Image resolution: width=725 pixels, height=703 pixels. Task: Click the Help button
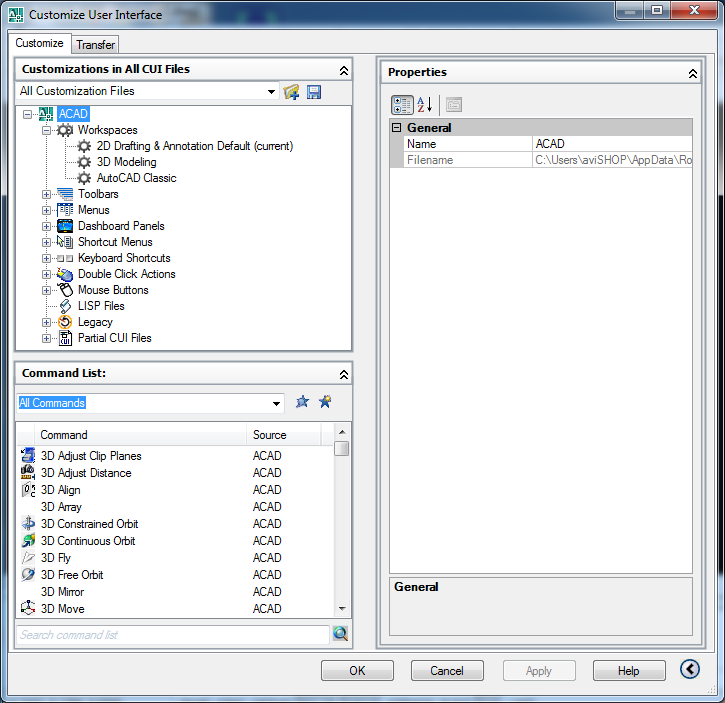tap(629, 671)
